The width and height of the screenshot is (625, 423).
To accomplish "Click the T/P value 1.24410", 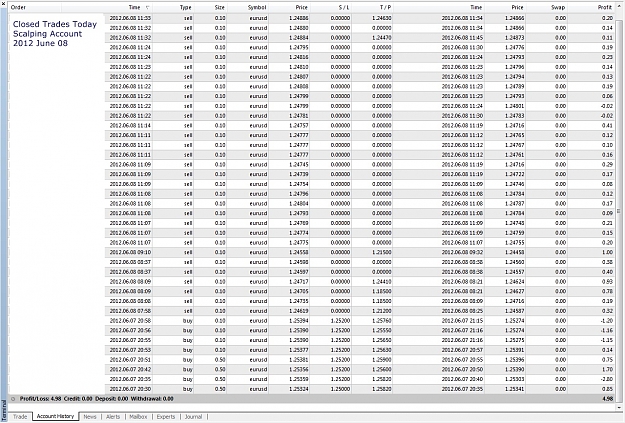I will 381,281.
